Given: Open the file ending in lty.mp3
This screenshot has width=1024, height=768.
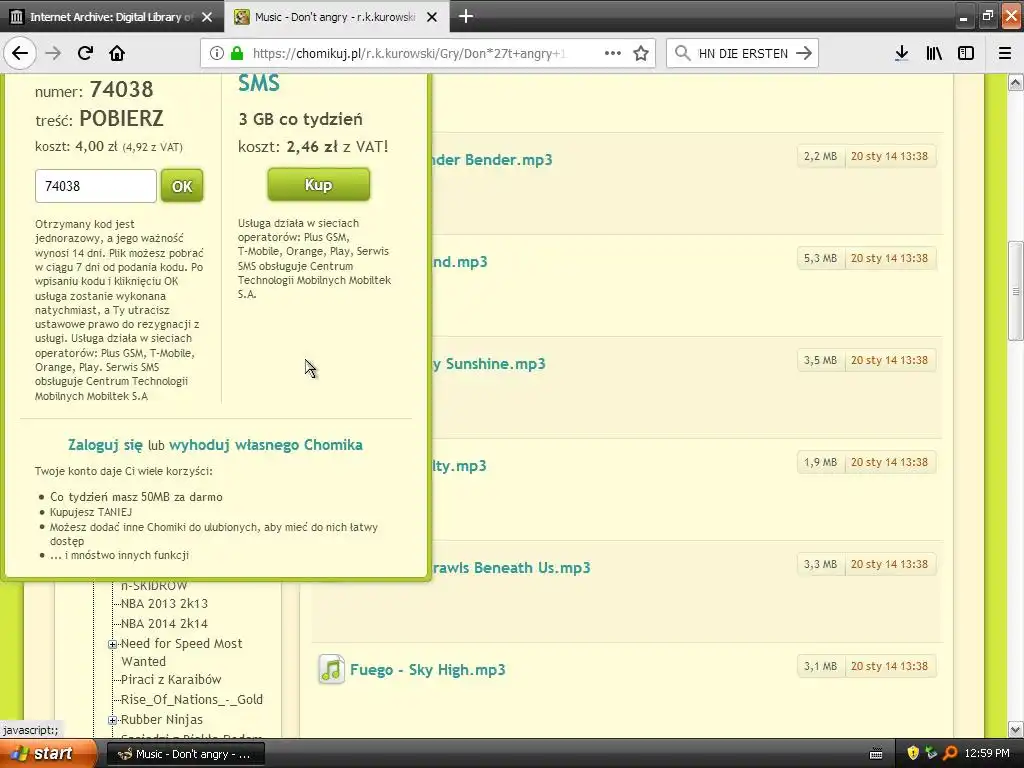Looking at the screenshot, I should tap(459, 466).
